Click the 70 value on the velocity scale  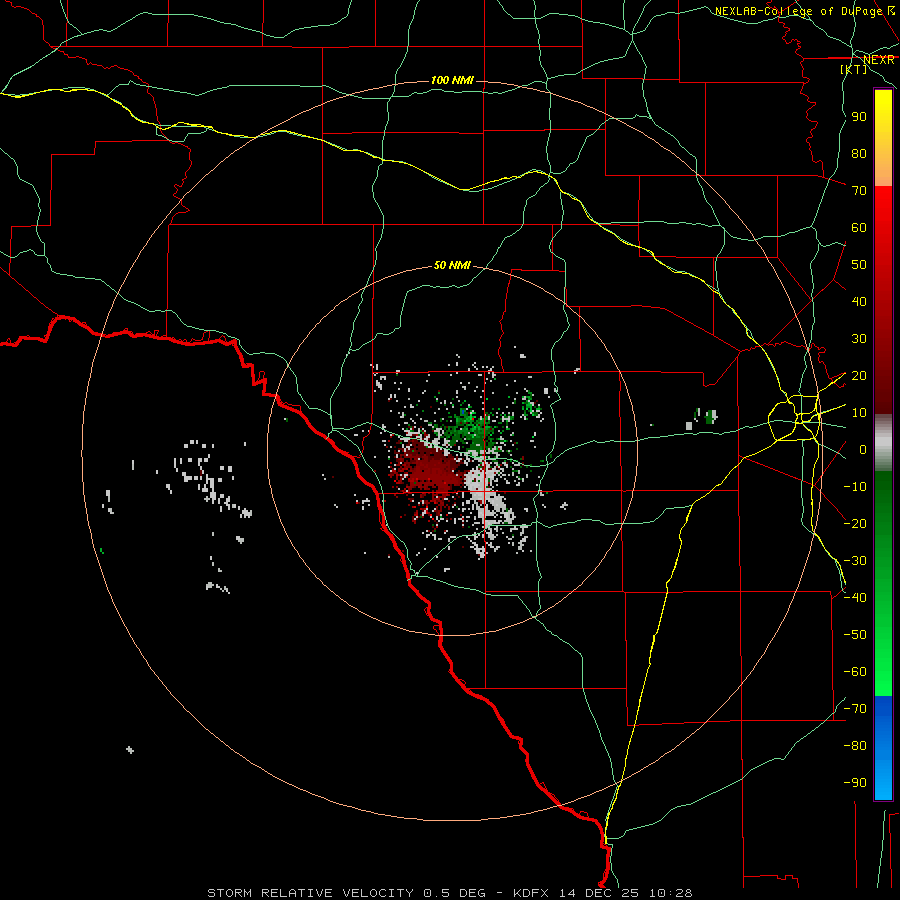859,191
